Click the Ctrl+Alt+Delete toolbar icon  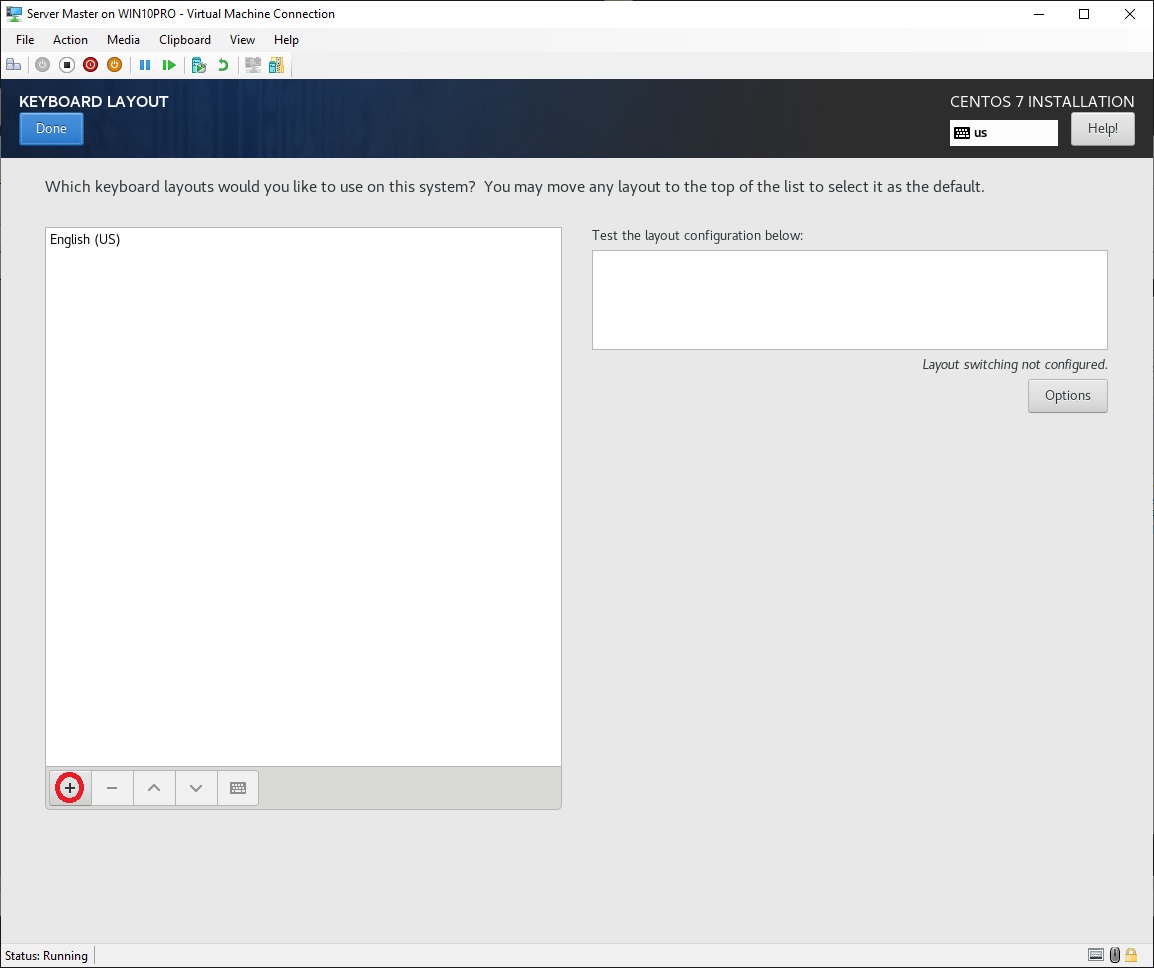coord(13,65)
